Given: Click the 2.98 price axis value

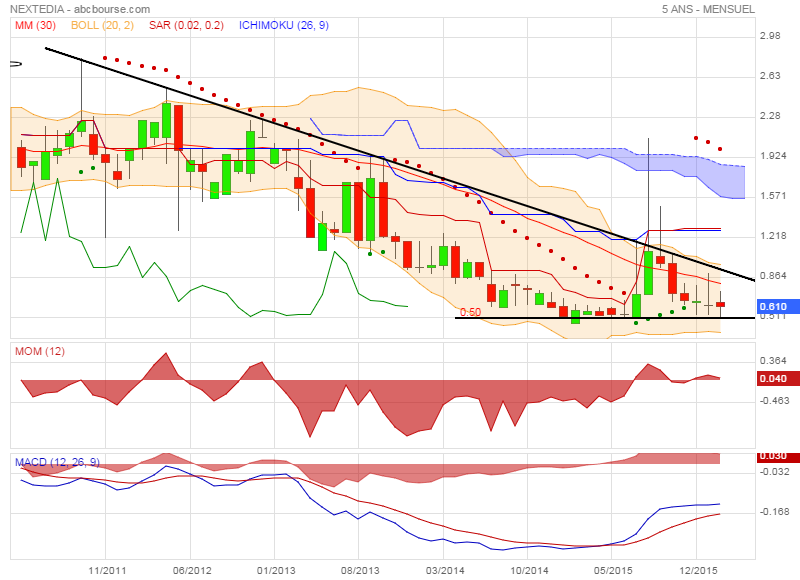Looking at the screenshot, I should (x=770, y=36).
